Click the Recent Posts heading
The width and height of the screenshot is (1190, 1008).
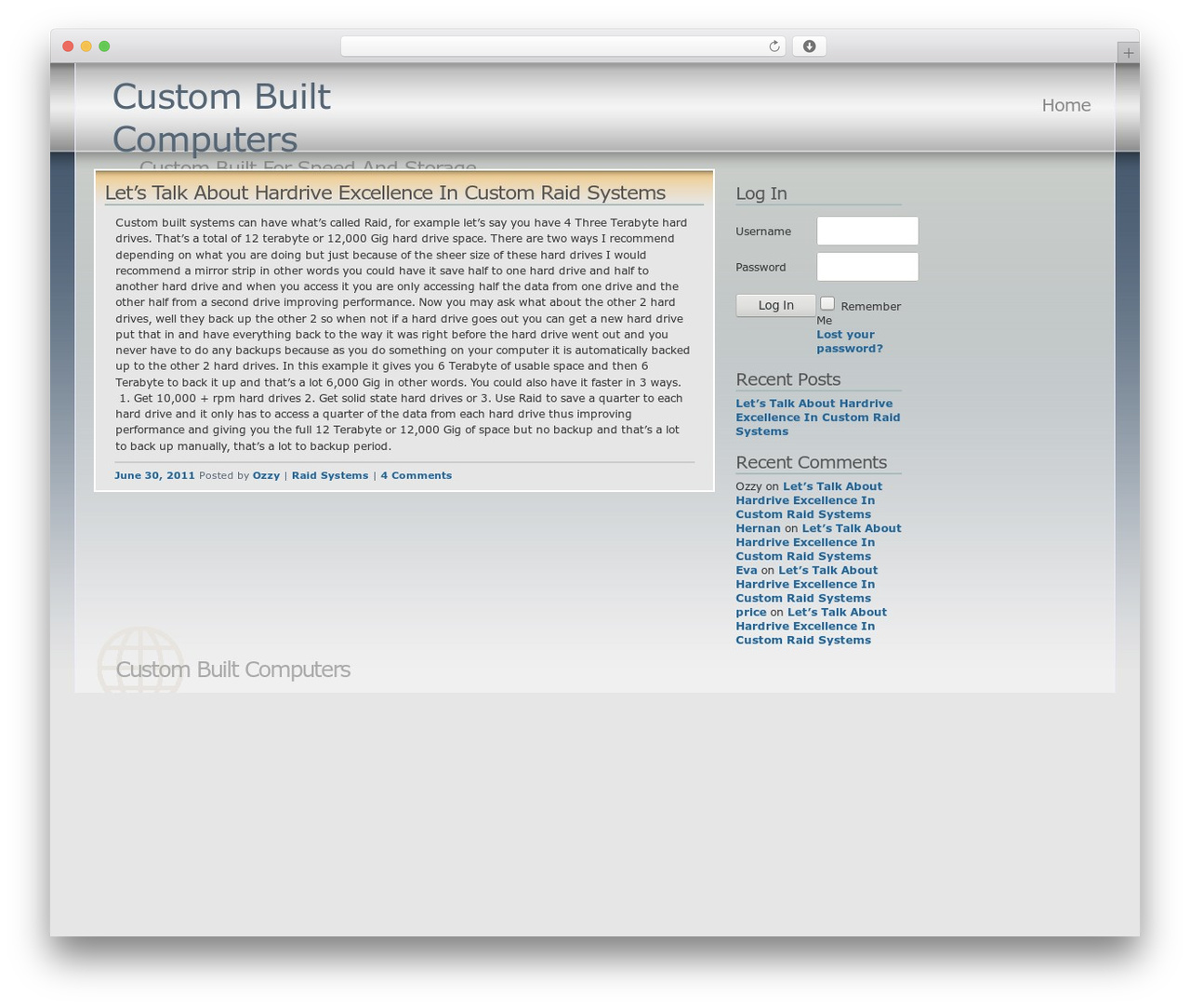coord(787,379)
